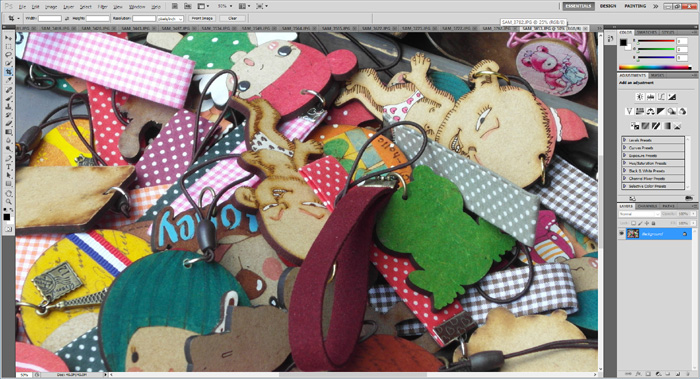Select the Zoom magnifier tool

[8, 202]
